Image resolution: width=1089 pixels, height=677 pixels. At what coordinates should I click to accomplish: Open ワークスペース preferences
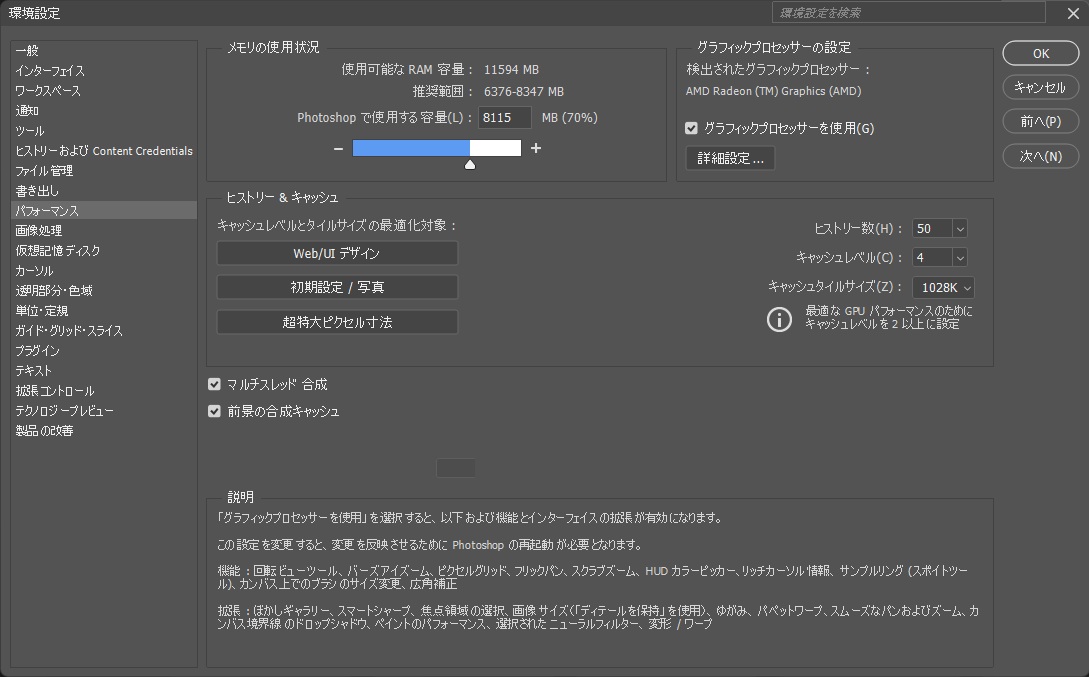[103, 91]
